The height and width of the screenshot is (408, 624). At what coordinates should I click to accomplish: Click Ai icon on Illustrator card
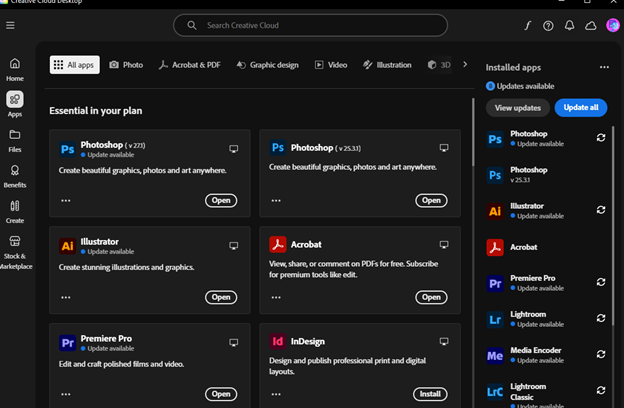67,246
